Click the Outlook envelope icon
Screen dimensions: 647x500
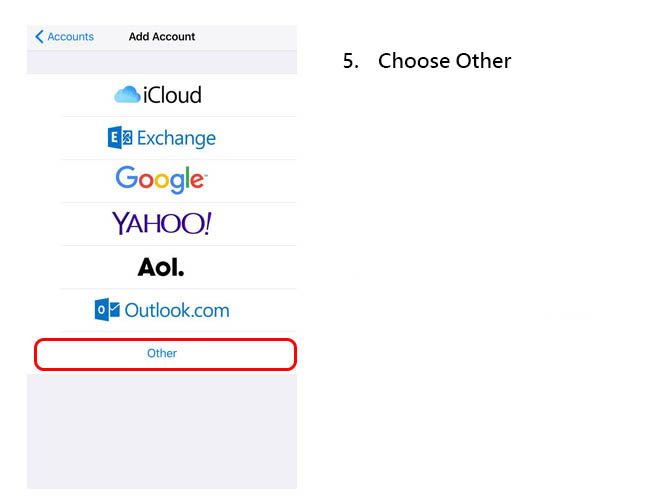pos(107,309)
